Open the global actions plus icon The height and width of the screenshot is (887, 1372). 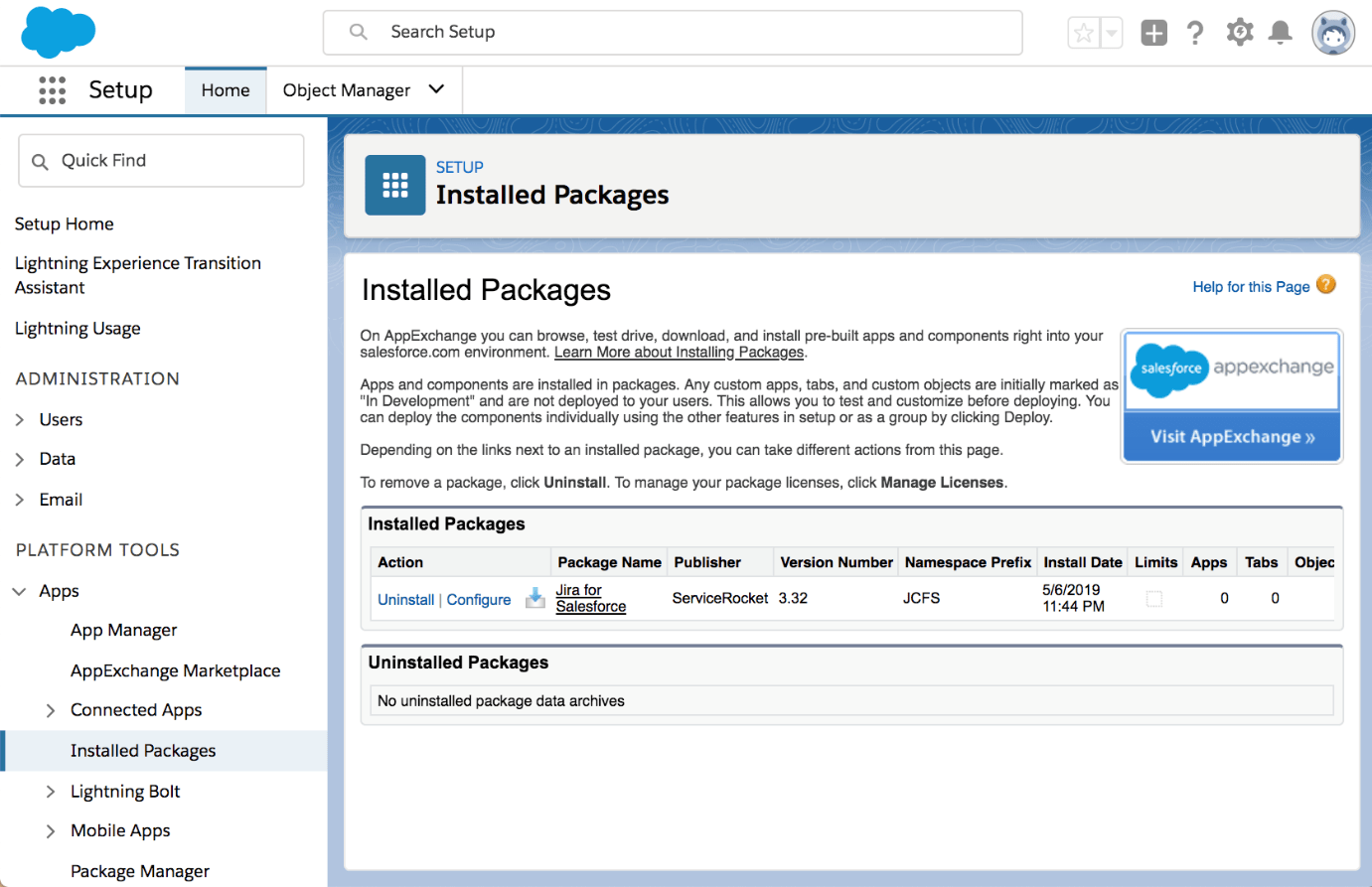point(1153,33)
